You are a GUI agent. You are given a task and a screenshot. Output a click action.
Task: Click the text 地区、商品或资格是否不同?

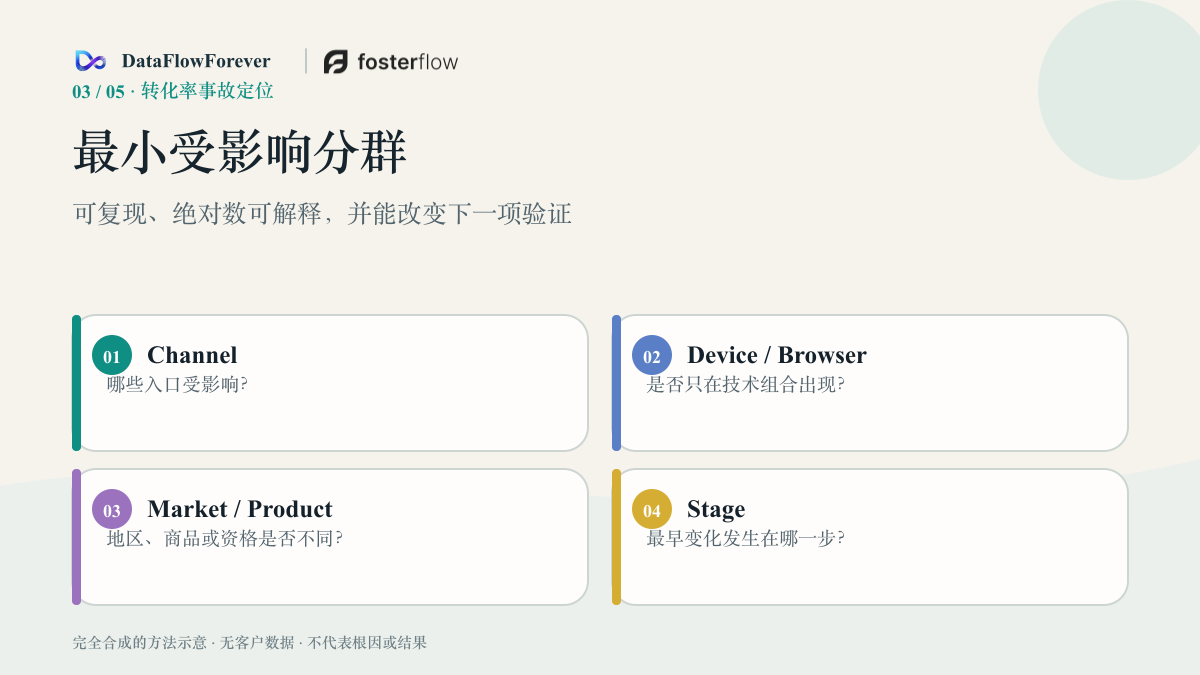coord(225,538)
